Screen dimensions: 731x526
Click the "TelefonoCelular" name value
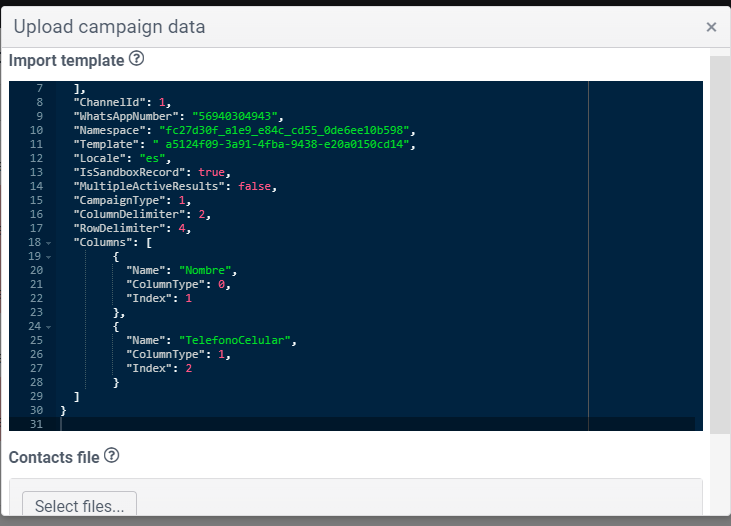[234, 340]
